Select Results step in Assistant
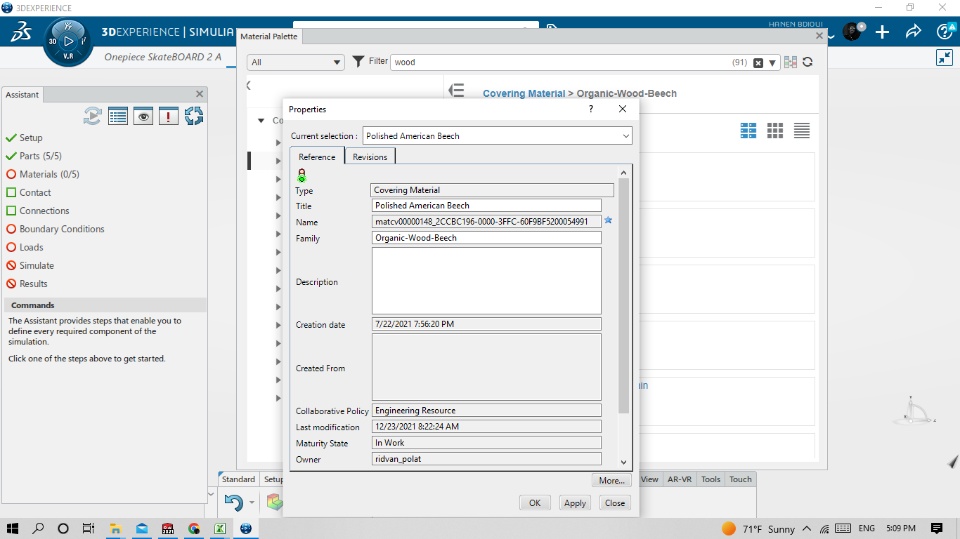 coord(33,284)
